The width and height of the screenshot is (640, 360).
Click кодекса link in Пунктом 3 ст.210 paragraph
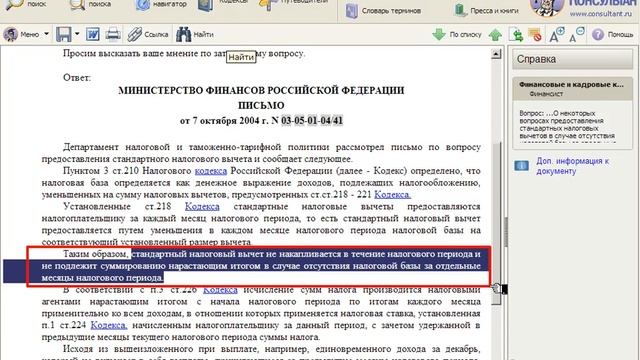(211, 171)
